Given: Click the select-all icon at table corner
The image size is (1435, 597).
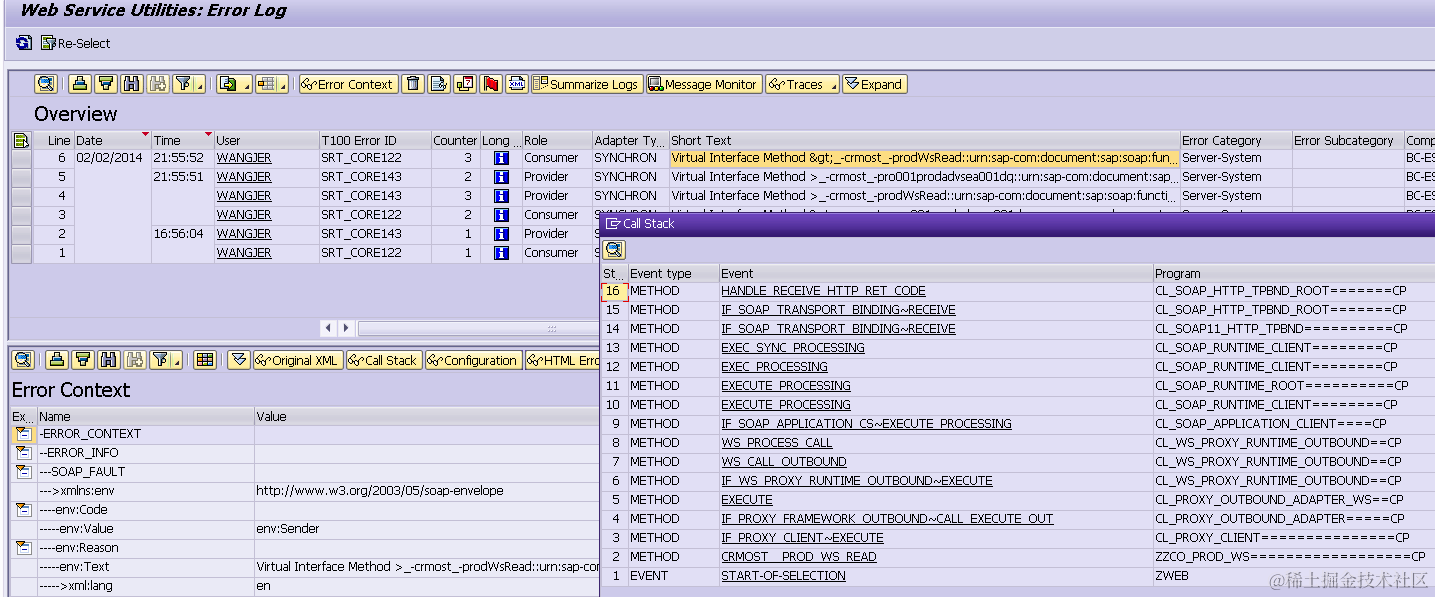Looking at the screenshot, I should pos(21,140).
